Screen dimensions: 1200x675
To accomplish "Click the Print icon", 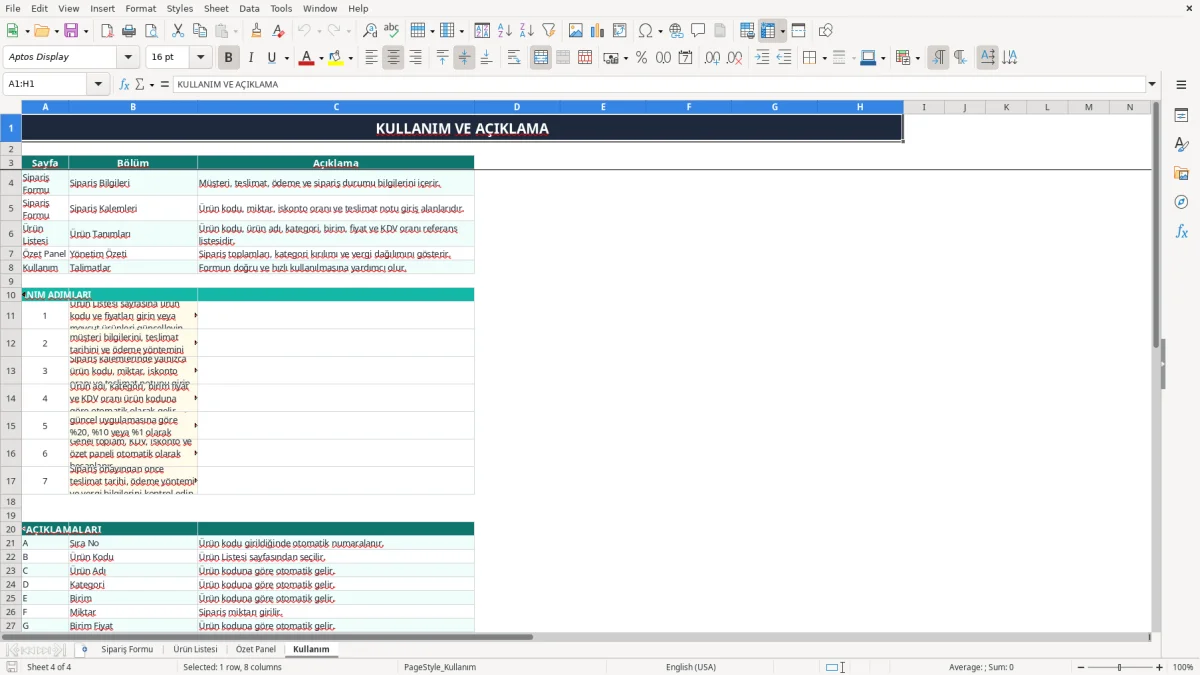I will coord(129,31).
